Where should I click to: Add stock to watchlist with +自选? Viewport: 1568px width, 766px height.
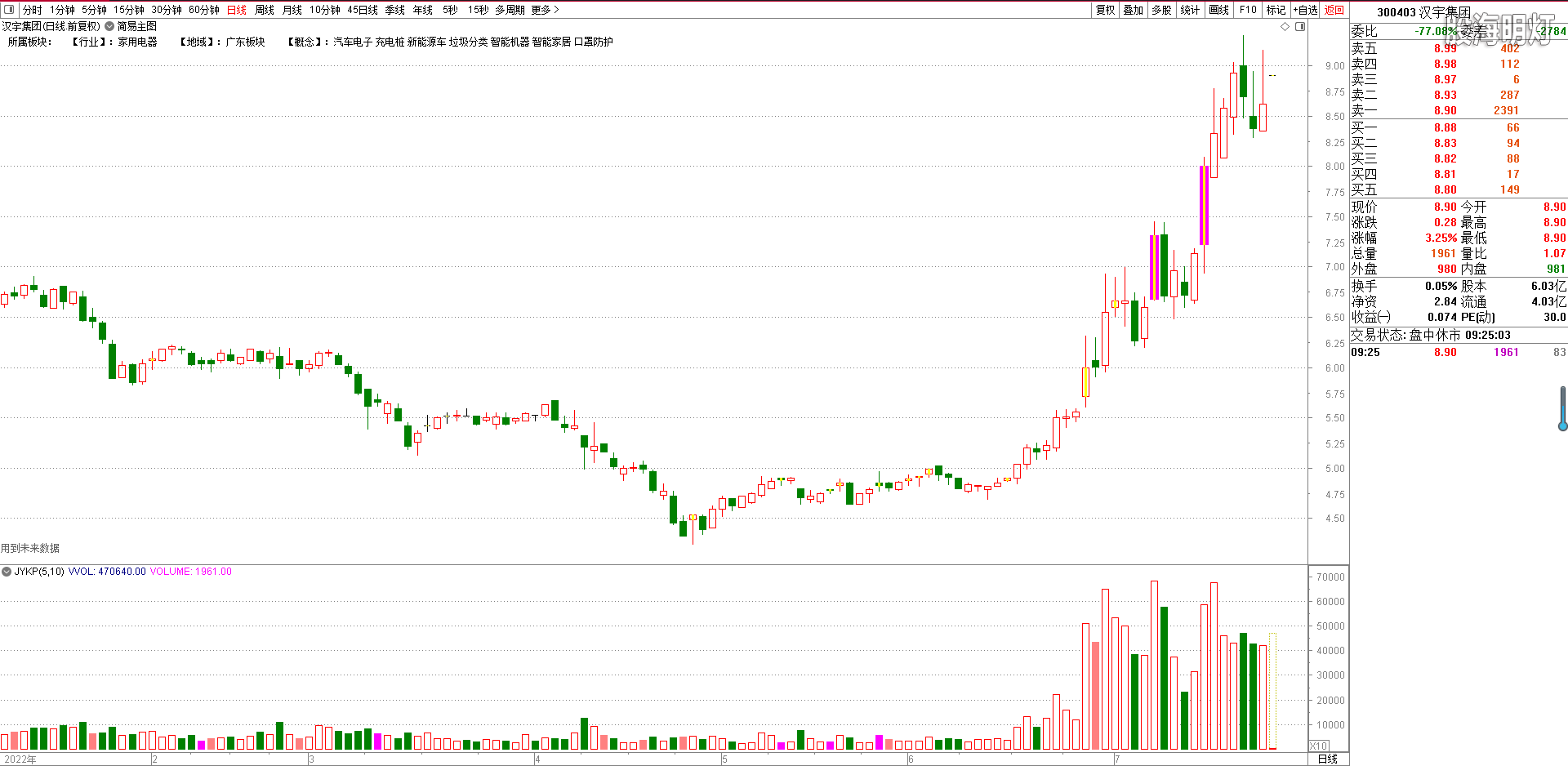[1305, 10]
